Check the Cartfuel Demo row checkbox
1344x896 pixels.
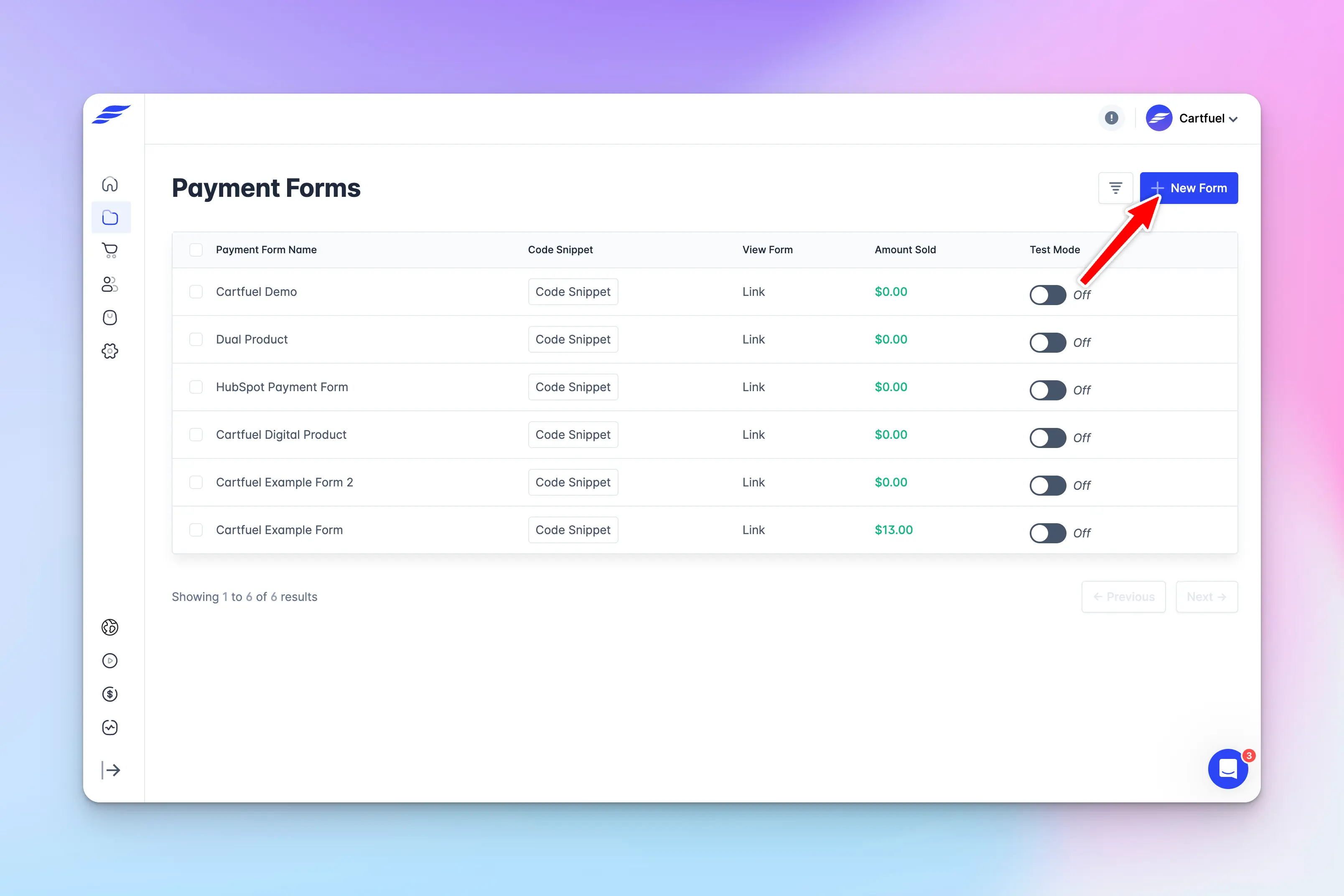click(x=196, y=291)
